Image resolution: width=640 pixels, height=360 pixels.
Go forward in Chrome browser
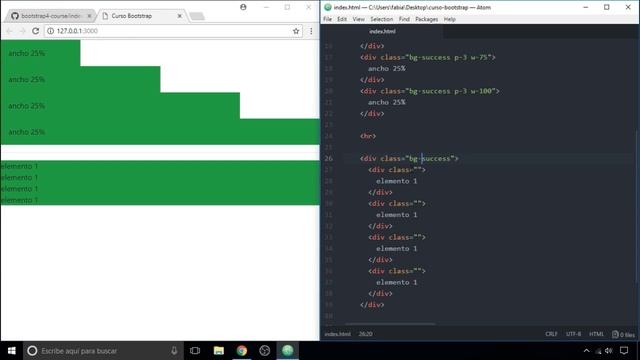22,31
